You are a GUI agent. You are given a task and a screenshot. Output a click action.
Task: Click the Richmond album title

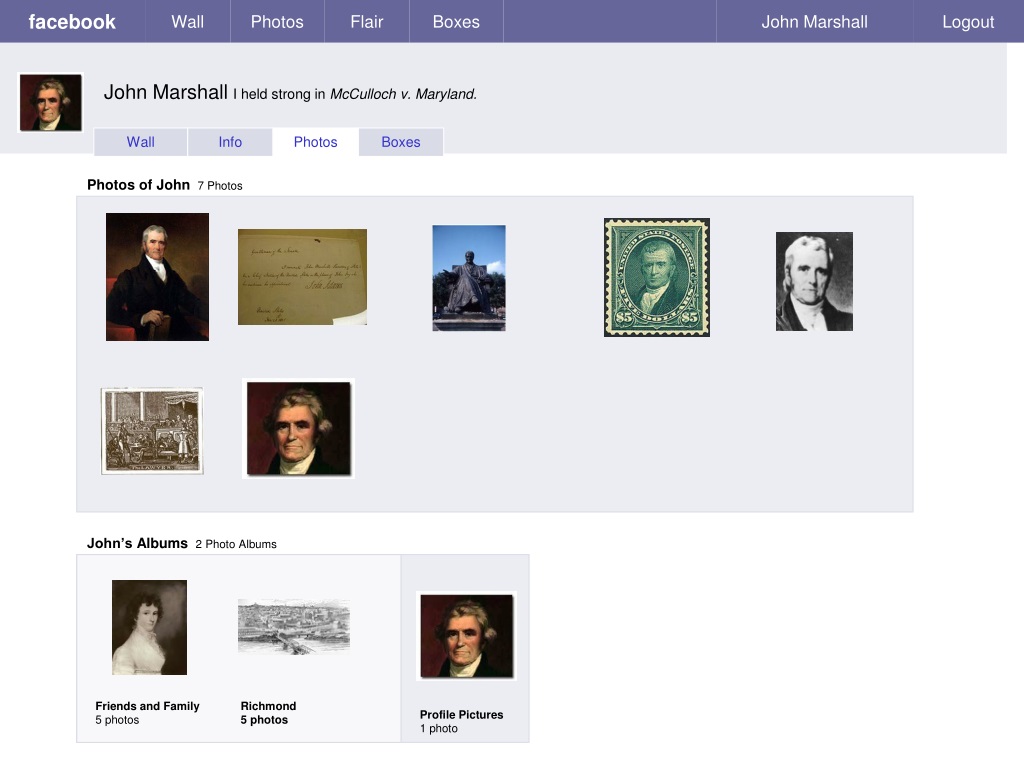268,706
